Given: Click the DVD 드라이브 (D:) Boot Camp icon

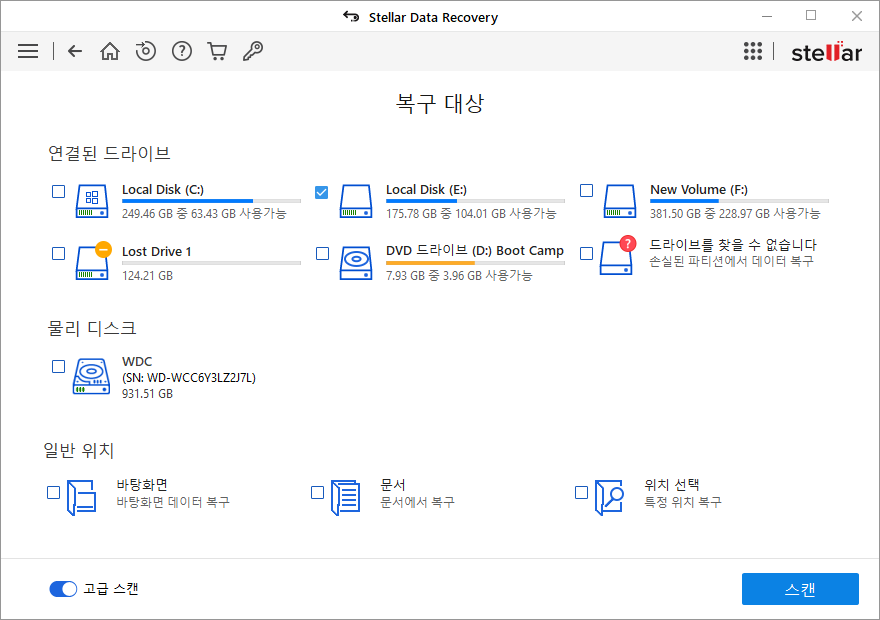Looking at the screenshot, I should pos(355,262).
